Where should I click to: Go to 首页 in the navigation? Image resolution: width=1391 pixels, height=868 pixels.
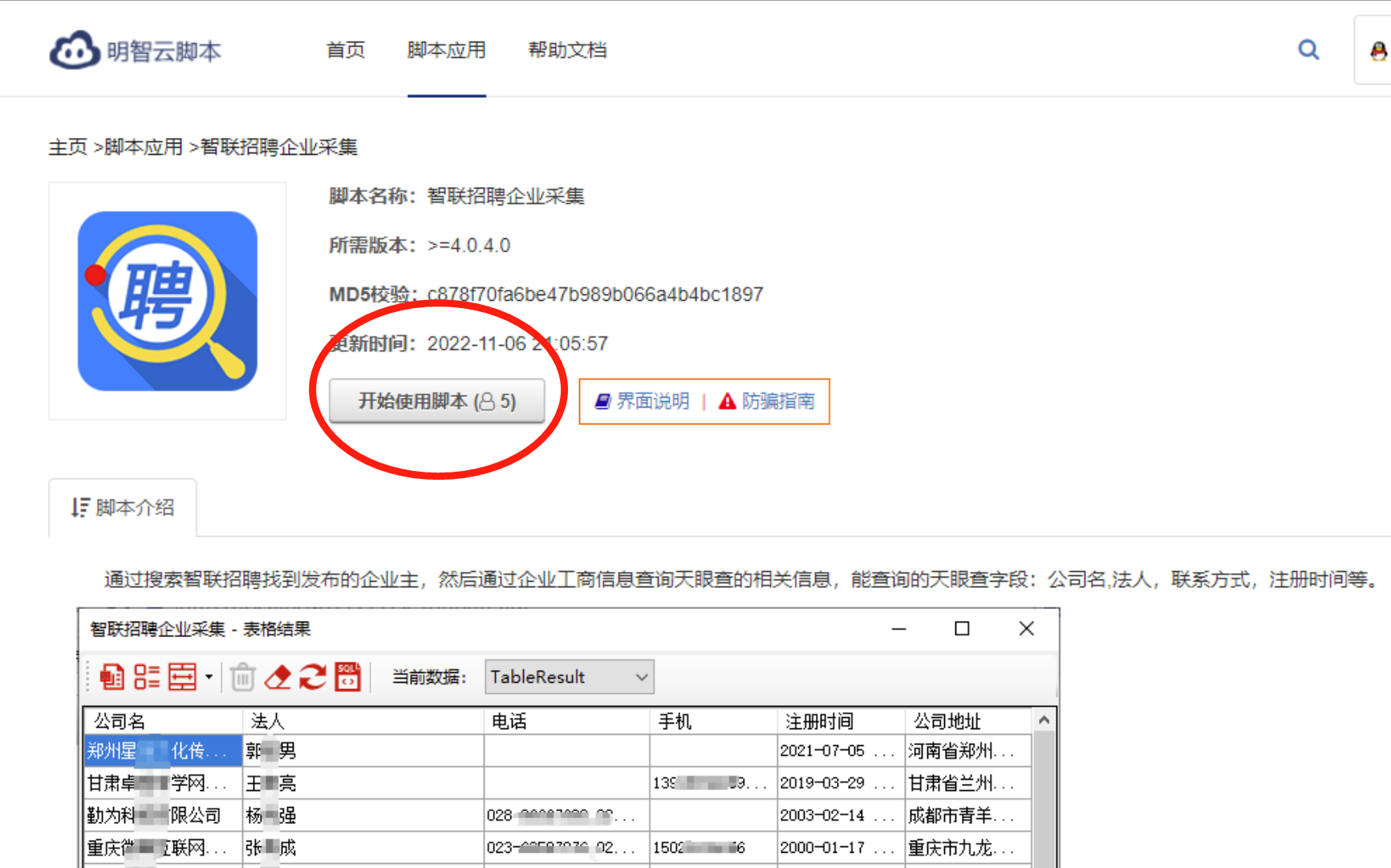[x=346, y=50]
